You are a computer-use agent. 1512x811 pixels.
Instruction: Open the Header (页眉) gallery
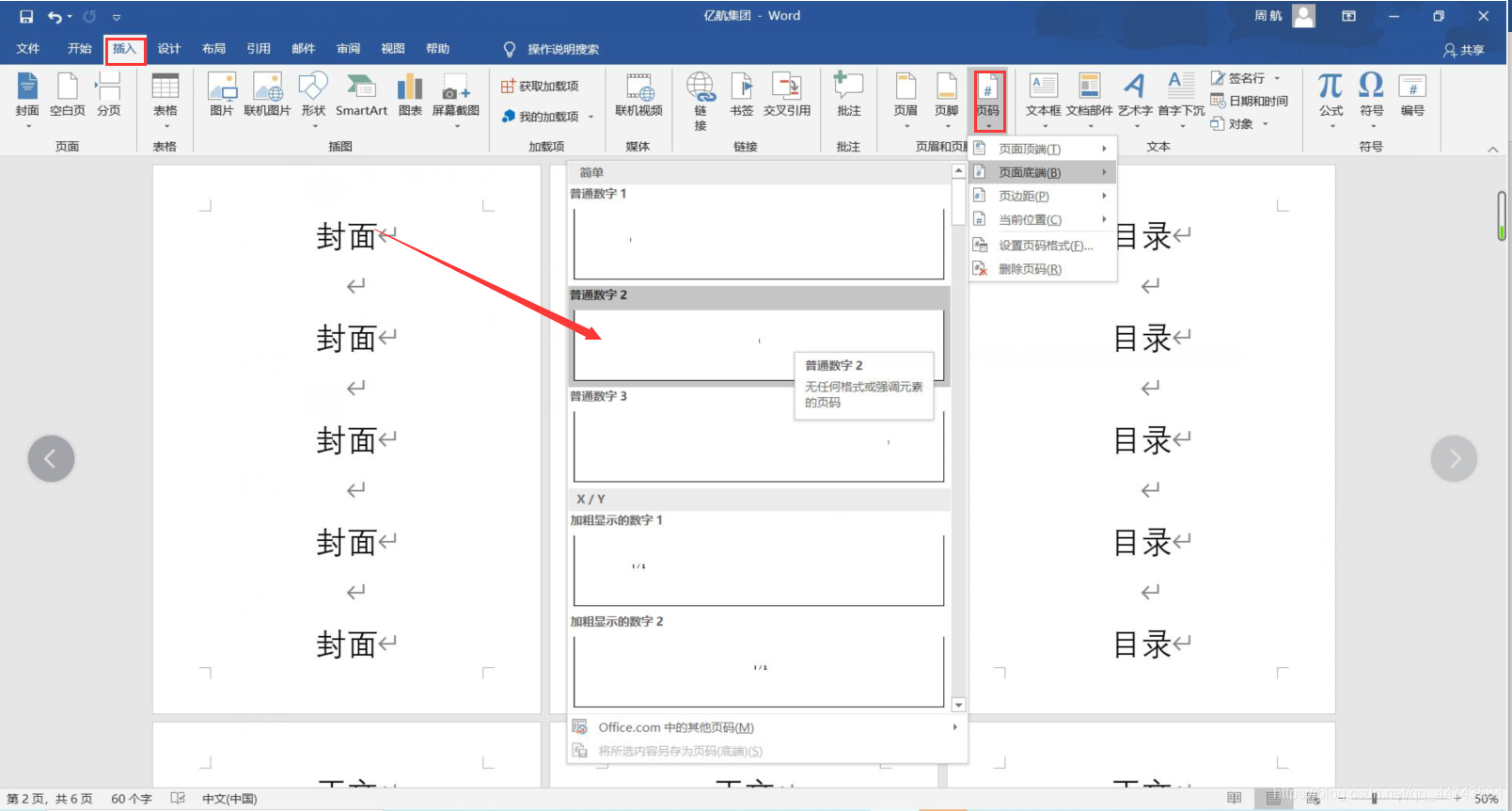906,100
